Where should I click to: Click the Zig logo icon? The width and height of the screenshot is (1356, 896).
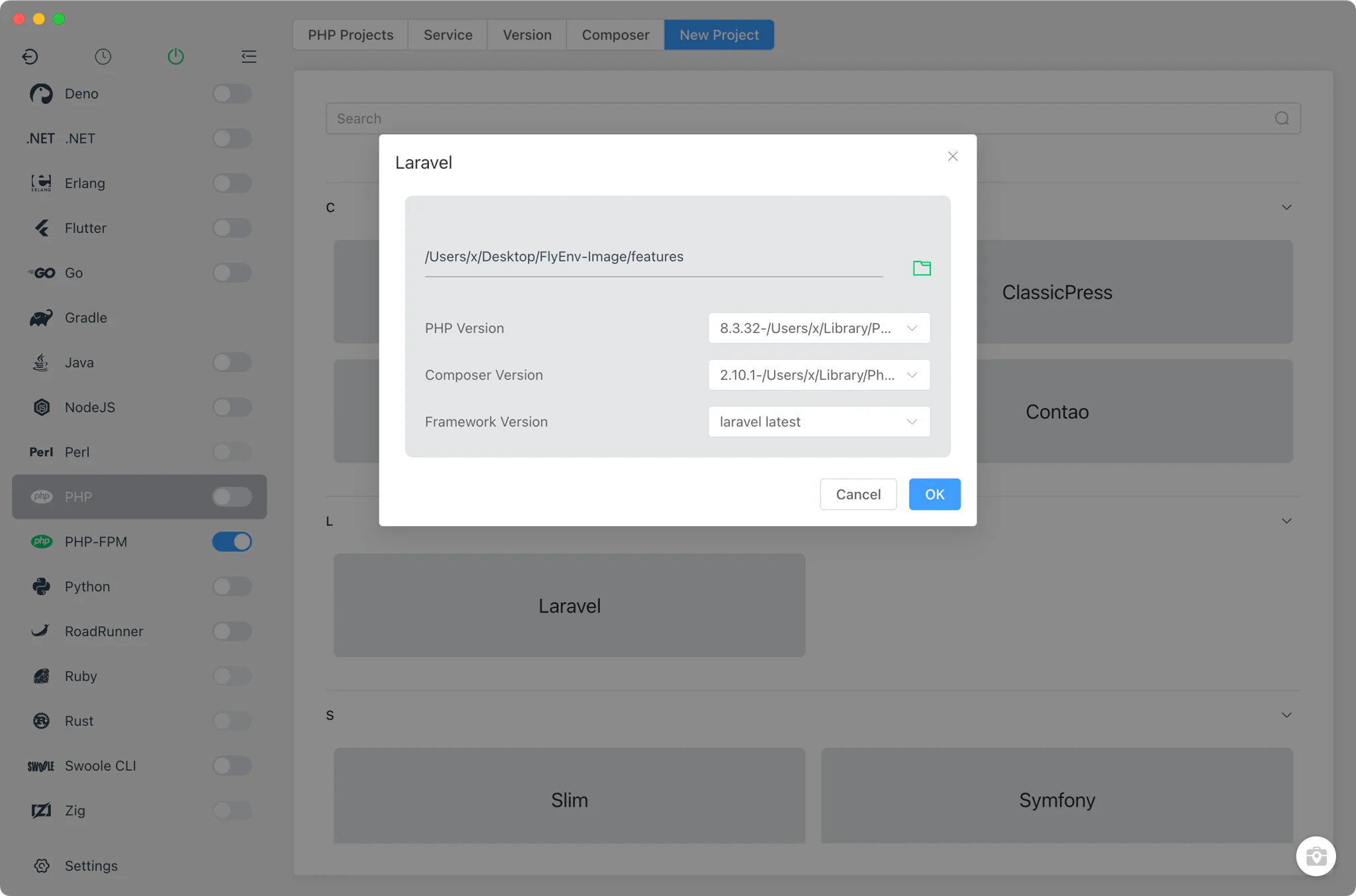pos(41,811)
